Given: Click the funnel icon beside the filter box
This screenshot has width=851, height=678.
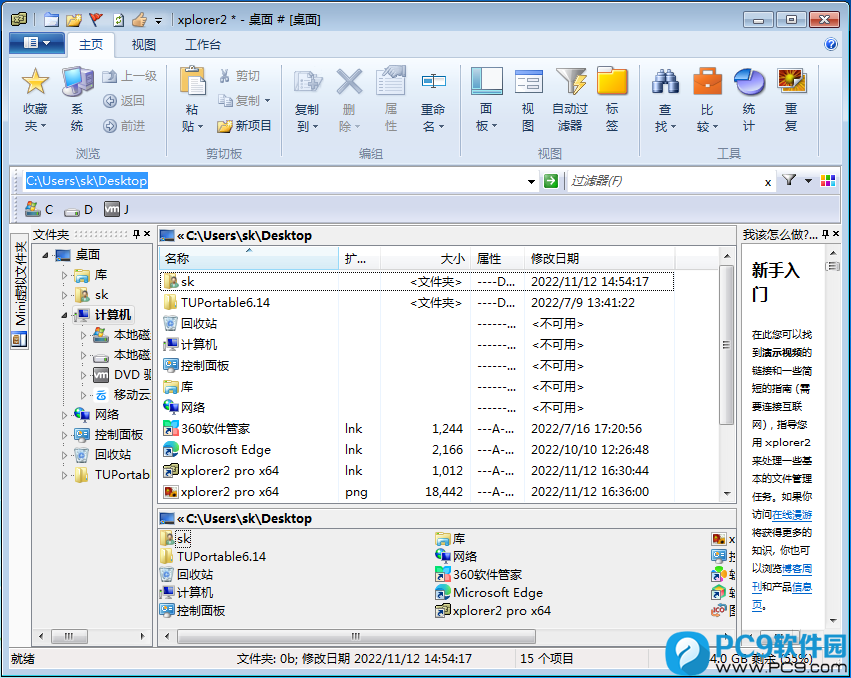Looking at the screenshot, I should (789, 180).
